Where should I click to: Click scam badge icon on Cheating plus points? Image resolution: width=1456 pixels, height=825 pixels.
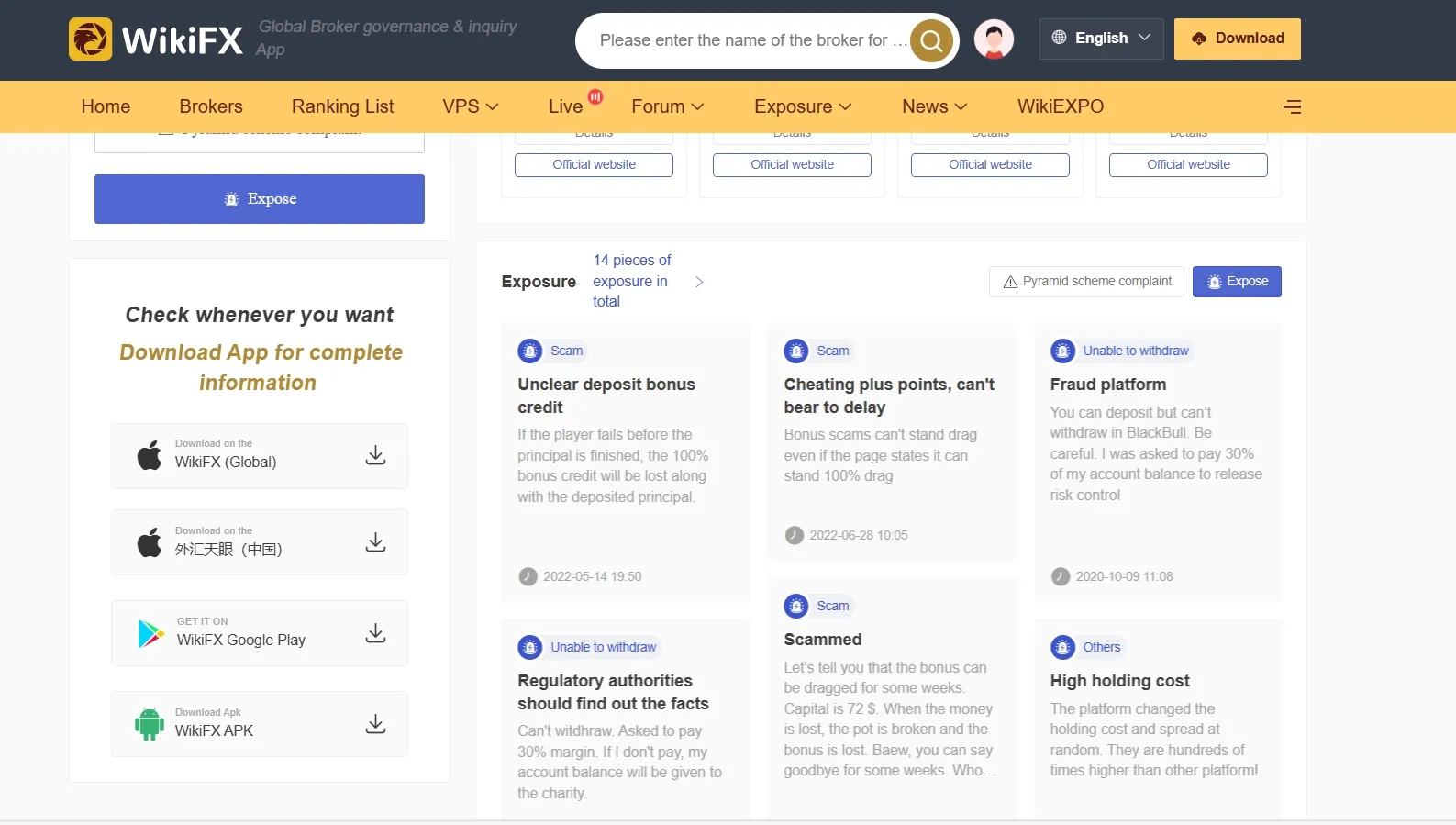point(796,351)
